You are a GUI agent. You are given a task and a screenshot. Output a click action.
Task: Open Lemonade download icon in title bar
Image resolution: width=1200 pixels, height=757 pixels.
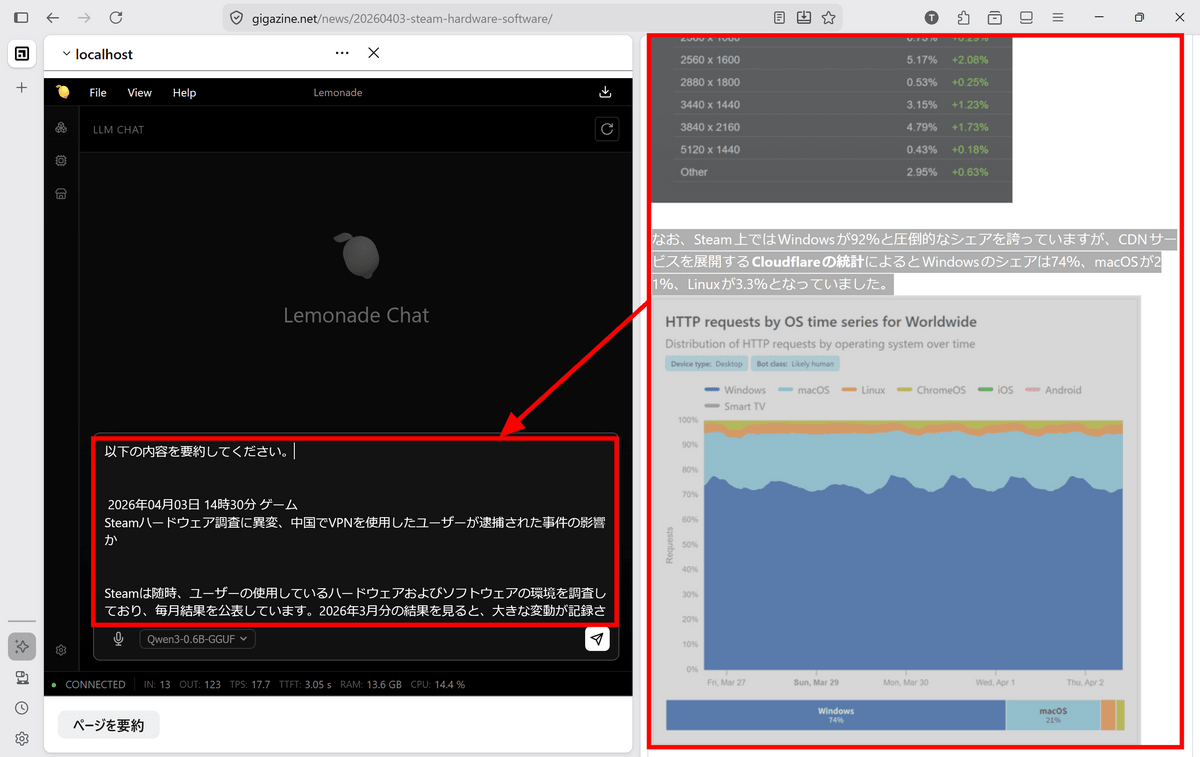605,92
